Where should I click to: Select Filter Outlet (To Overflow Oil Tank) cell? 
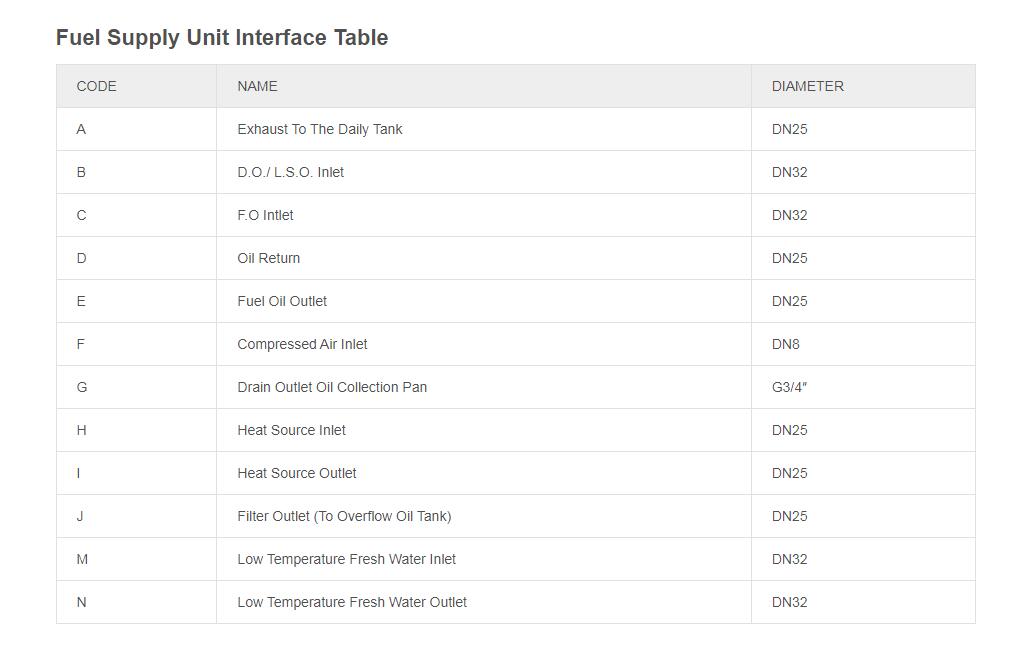coord(344,516)
